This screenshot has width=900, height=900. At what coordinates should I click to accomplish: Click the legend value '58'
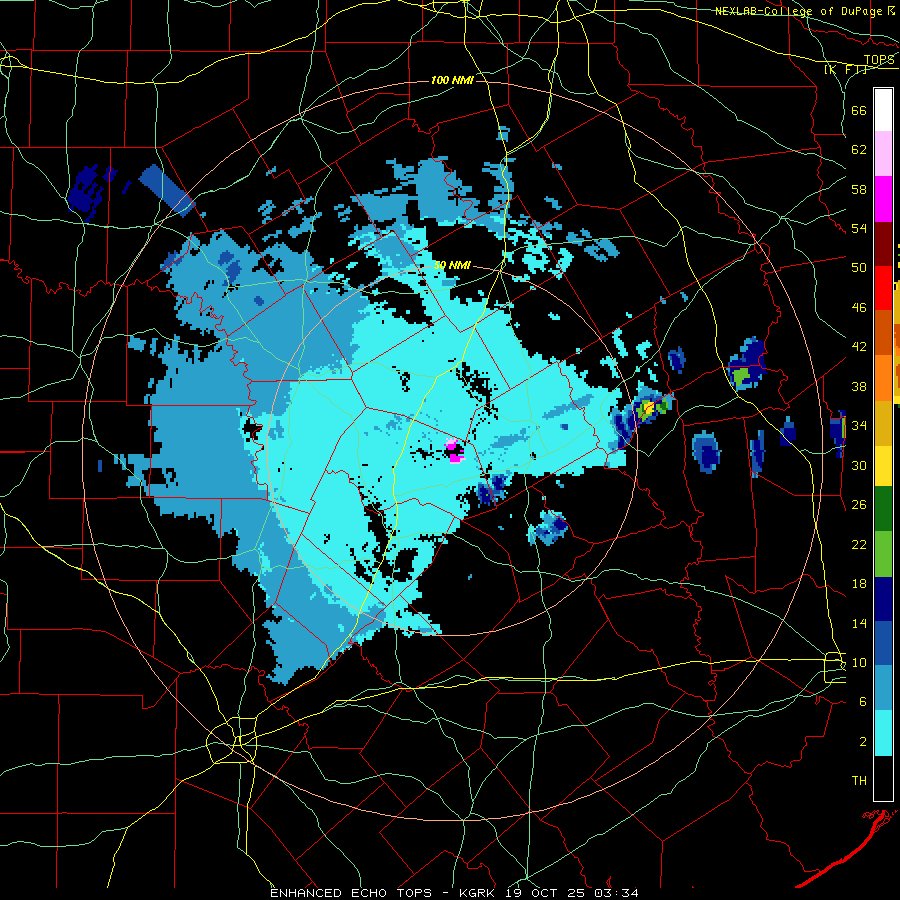click(859, 189)
